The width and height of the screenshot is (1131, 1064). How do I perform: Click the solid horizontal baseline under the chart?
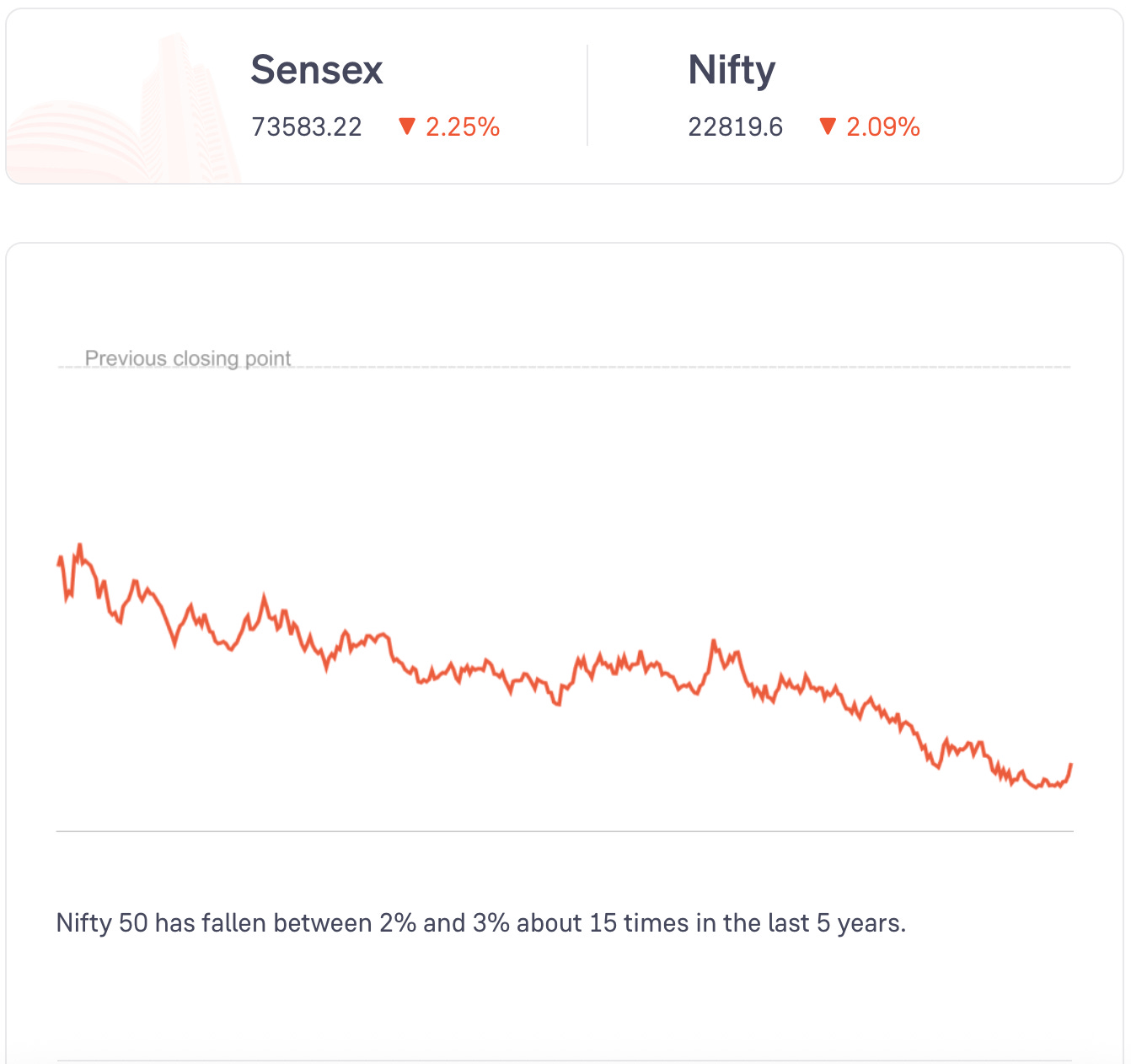pos(565,831)
